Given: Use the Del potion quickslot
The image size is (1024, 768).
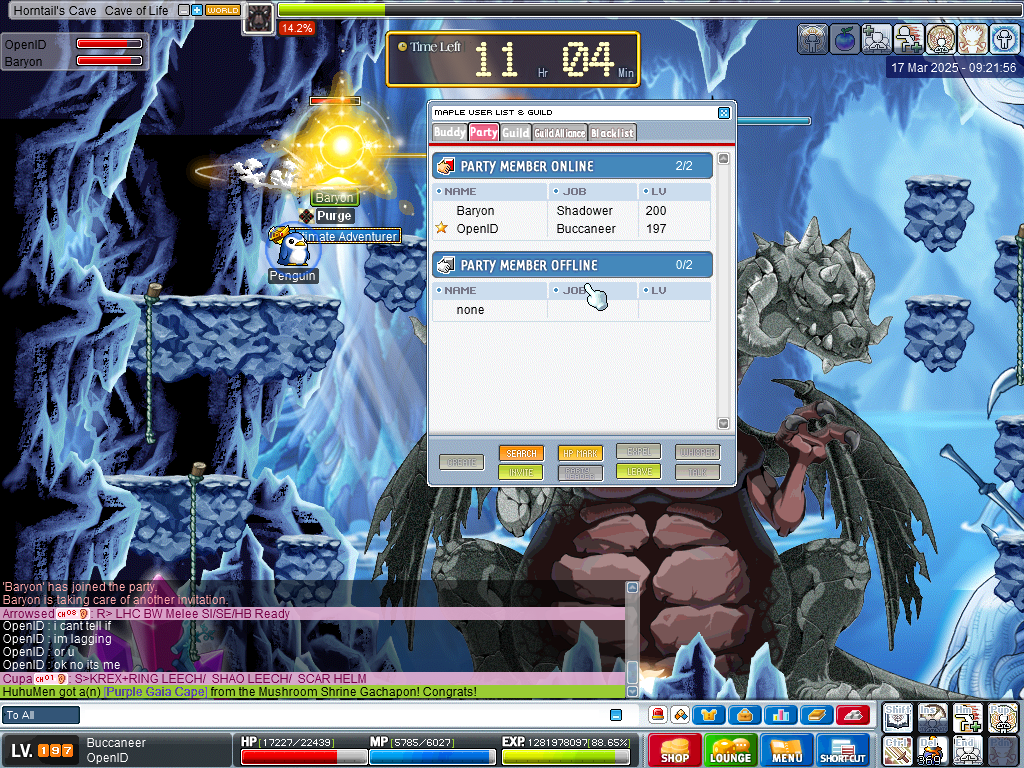Looking at the screenshot, I should (933, 751).
